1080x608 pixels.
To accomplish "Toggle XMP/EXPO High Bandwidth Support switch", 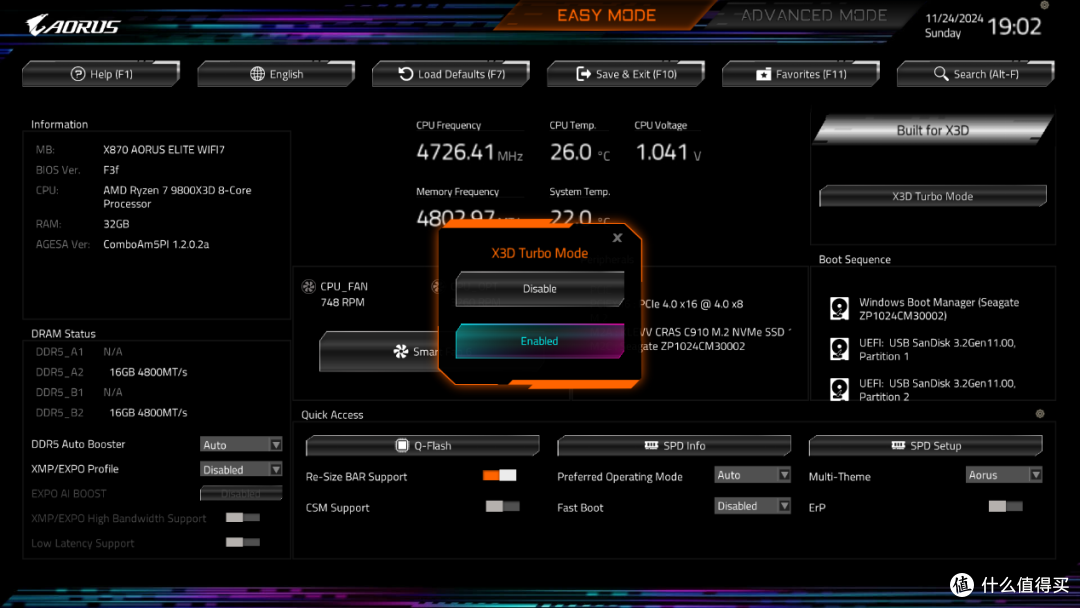I will (242, 517).
